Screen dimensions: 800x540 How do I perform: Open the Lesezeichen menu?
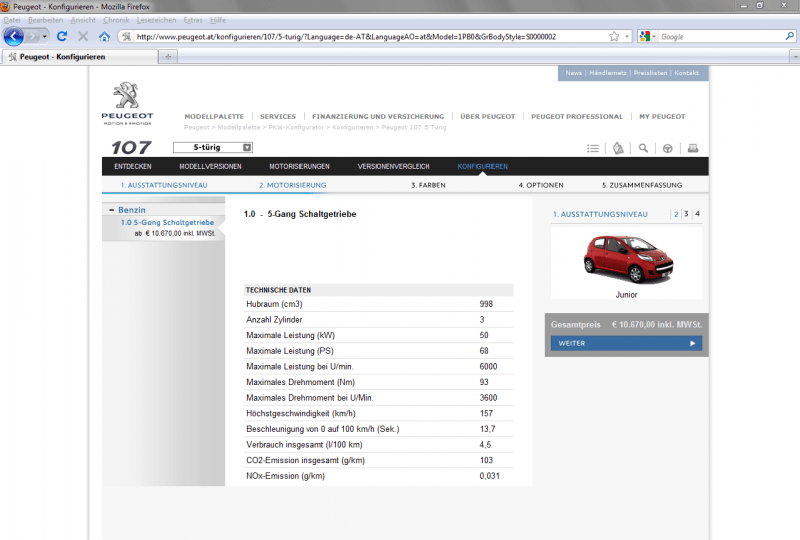point(156,20)
